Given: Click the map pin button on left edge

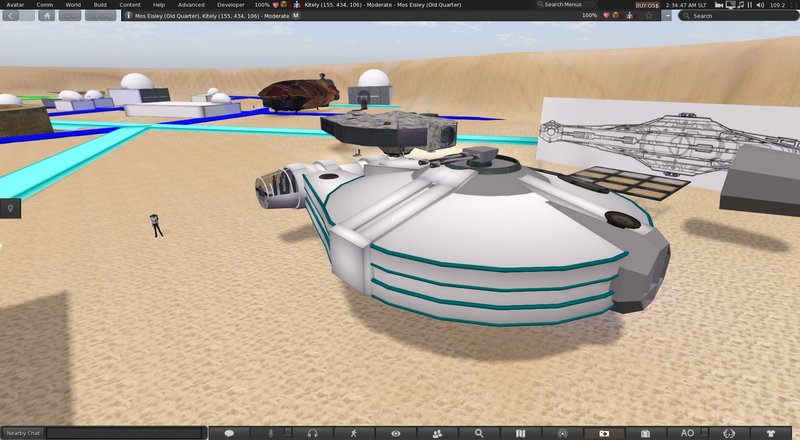Looking at the screenshot, I should click(10, 208).
